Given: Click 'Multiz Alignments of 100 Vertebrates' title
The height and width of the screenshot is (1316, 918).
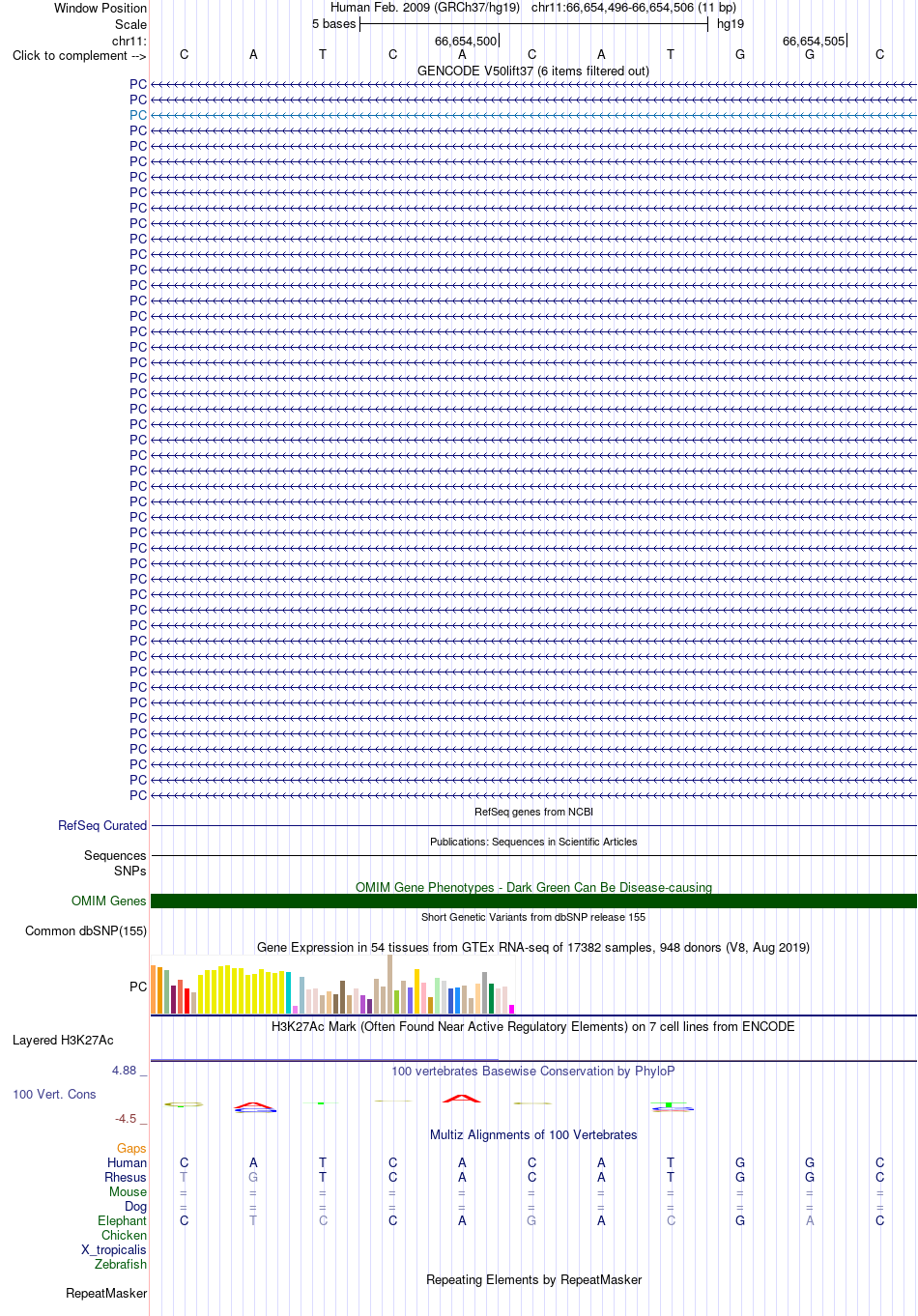Looking at the screenshot, I should pyautogui.click(x=533, y=1134).
